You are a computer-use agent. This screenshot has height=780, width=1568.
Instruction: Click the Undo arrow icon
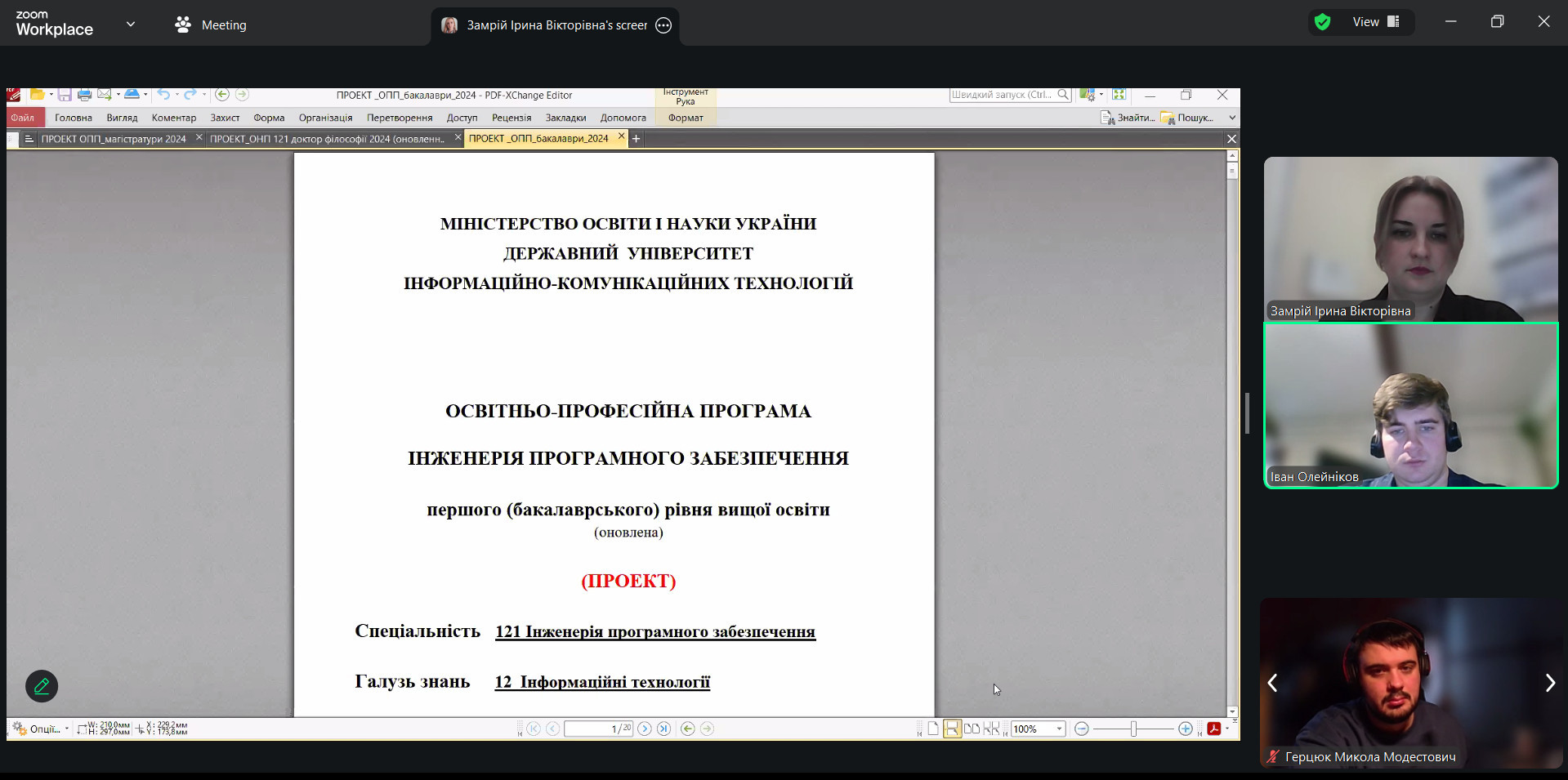click(163, 95)
